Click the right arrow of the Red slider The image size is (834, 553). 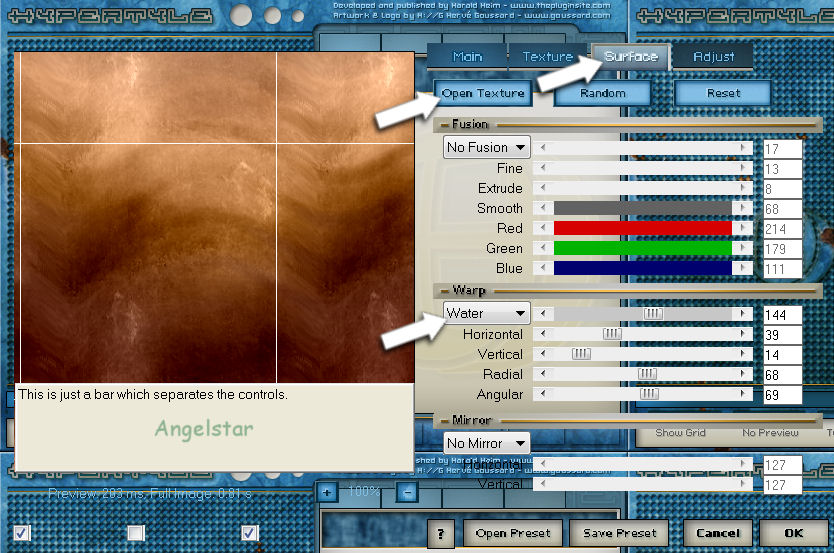(x=743, y=228)
